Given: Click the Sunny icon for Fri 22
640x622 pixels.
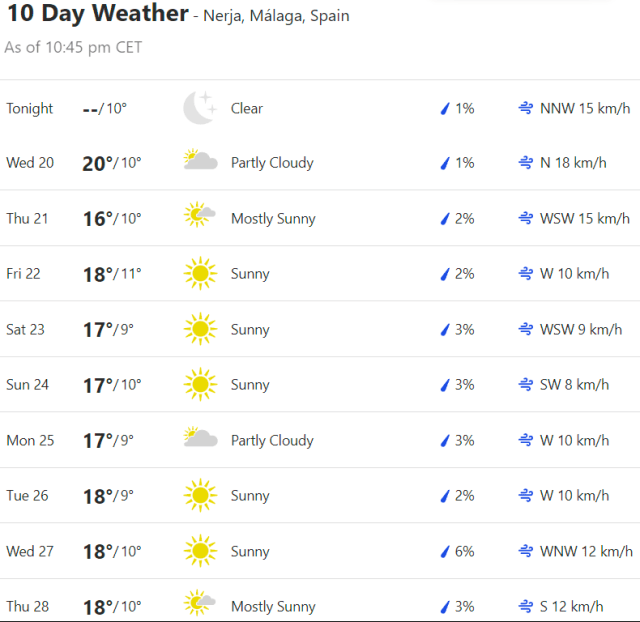Looking at the screenshot, I should click(x=200, y=273).
